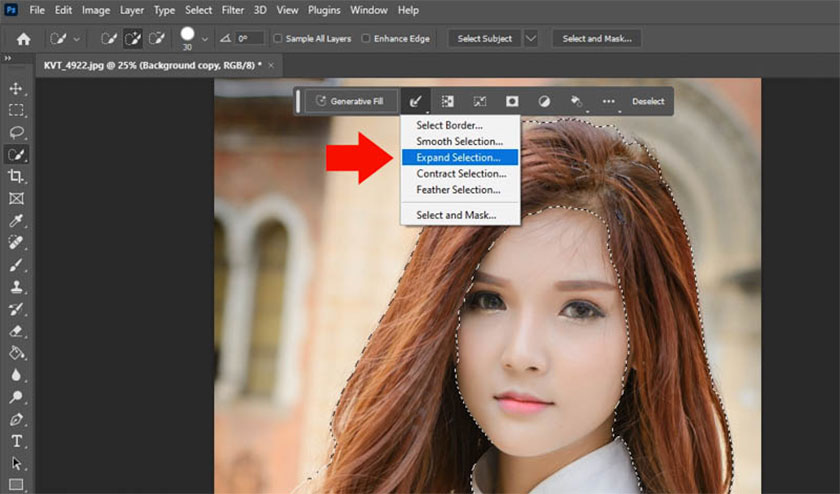Select the Horizontal Type tool

17,441
